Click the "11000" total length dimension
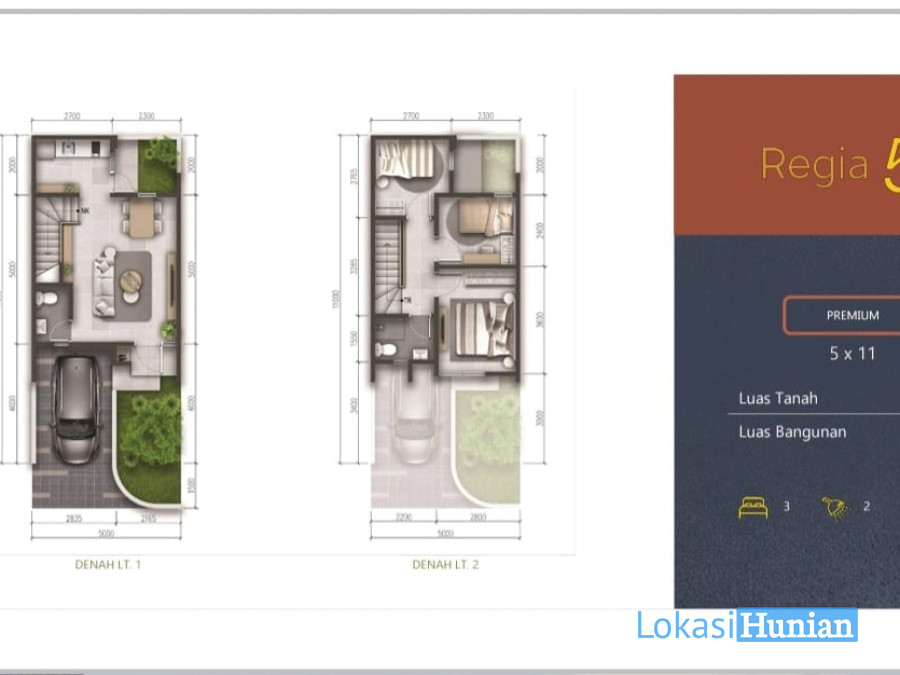 click(x=336, y=299)
